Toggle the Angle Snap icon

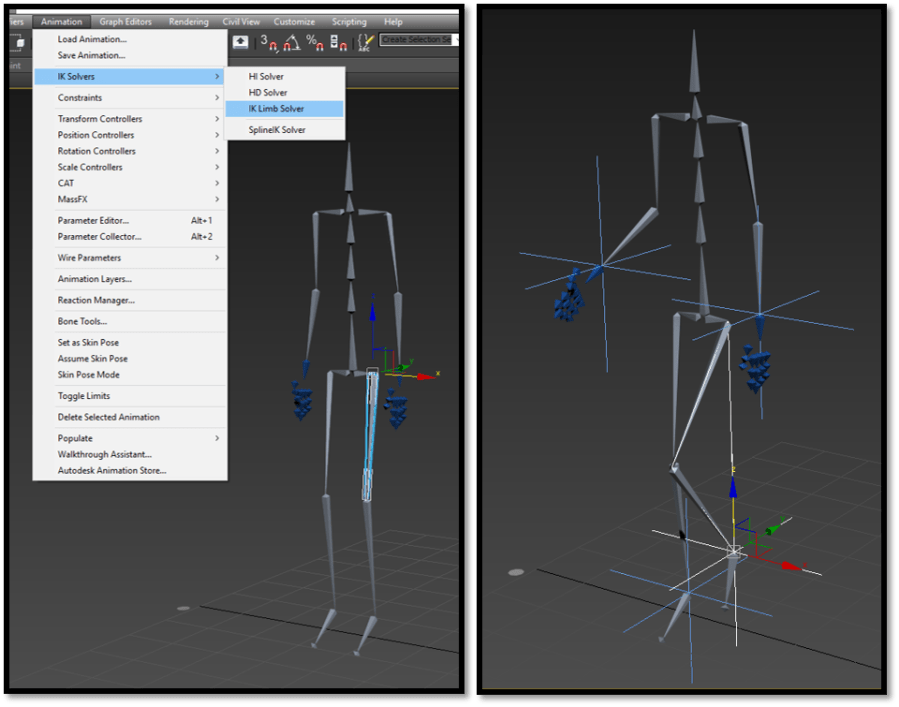pos(290,42)
